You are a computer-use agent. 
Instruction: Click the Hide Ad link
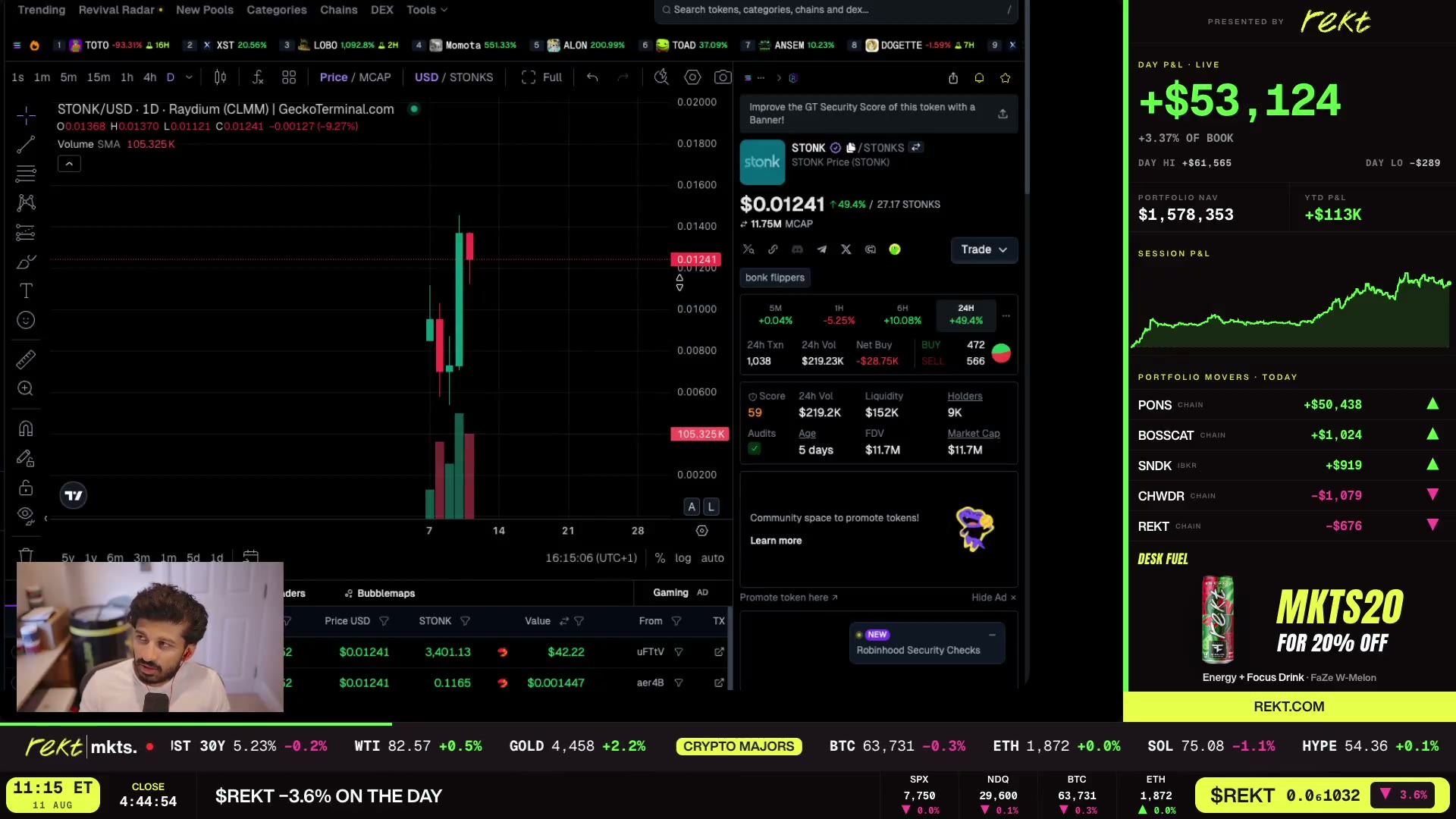coord(993,598)
